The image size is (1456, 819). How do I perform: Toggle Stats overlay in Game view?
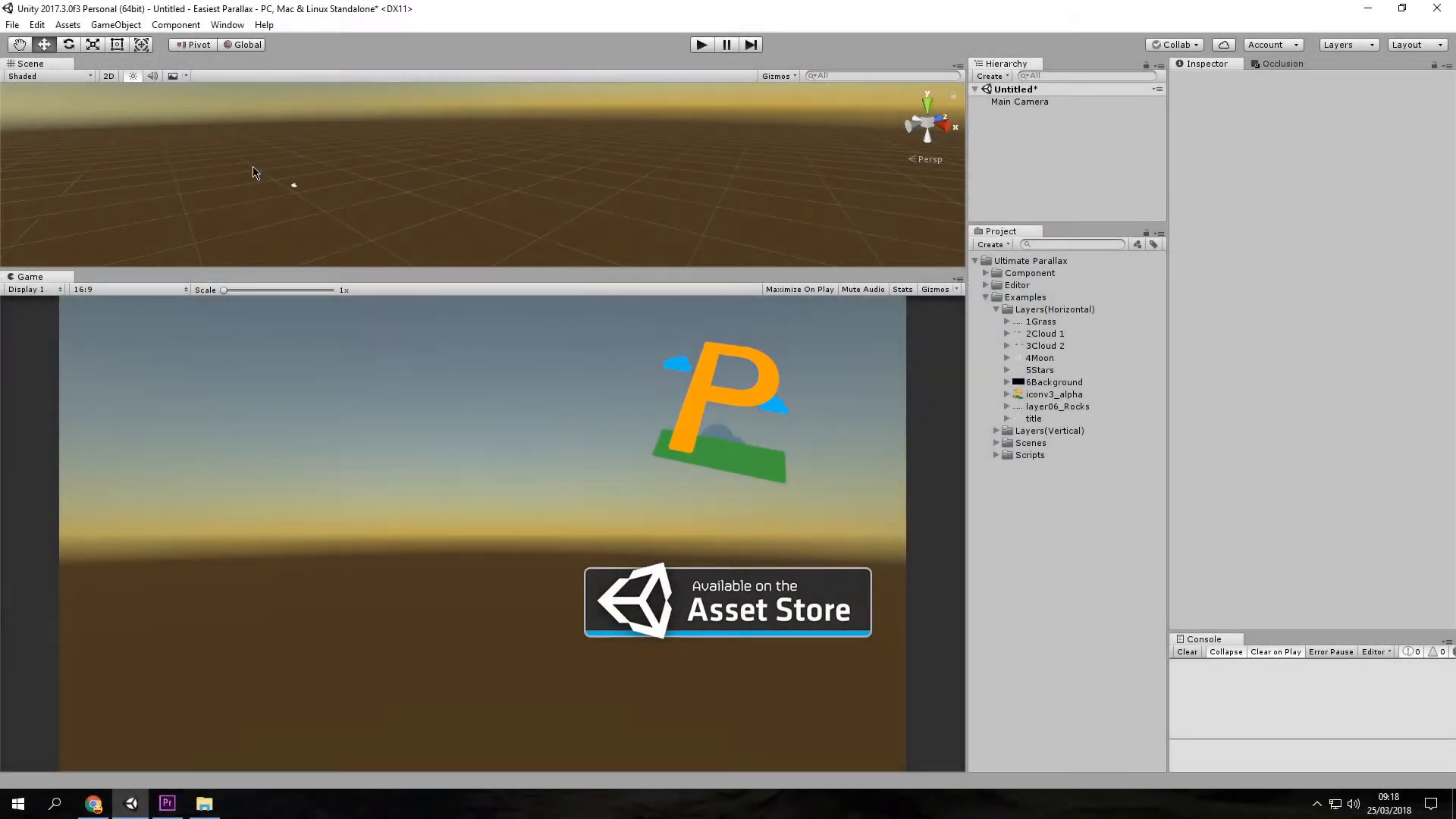click(x=902, y=290)
